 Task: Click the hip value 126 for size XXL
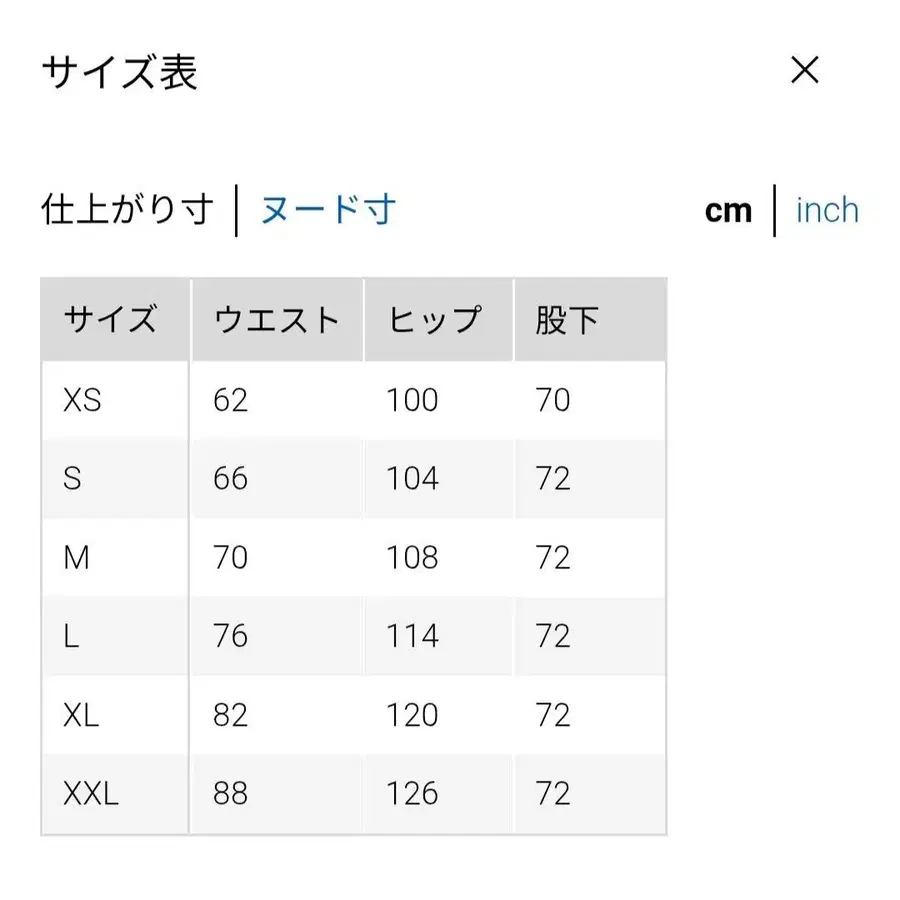[x=412, y=793]
